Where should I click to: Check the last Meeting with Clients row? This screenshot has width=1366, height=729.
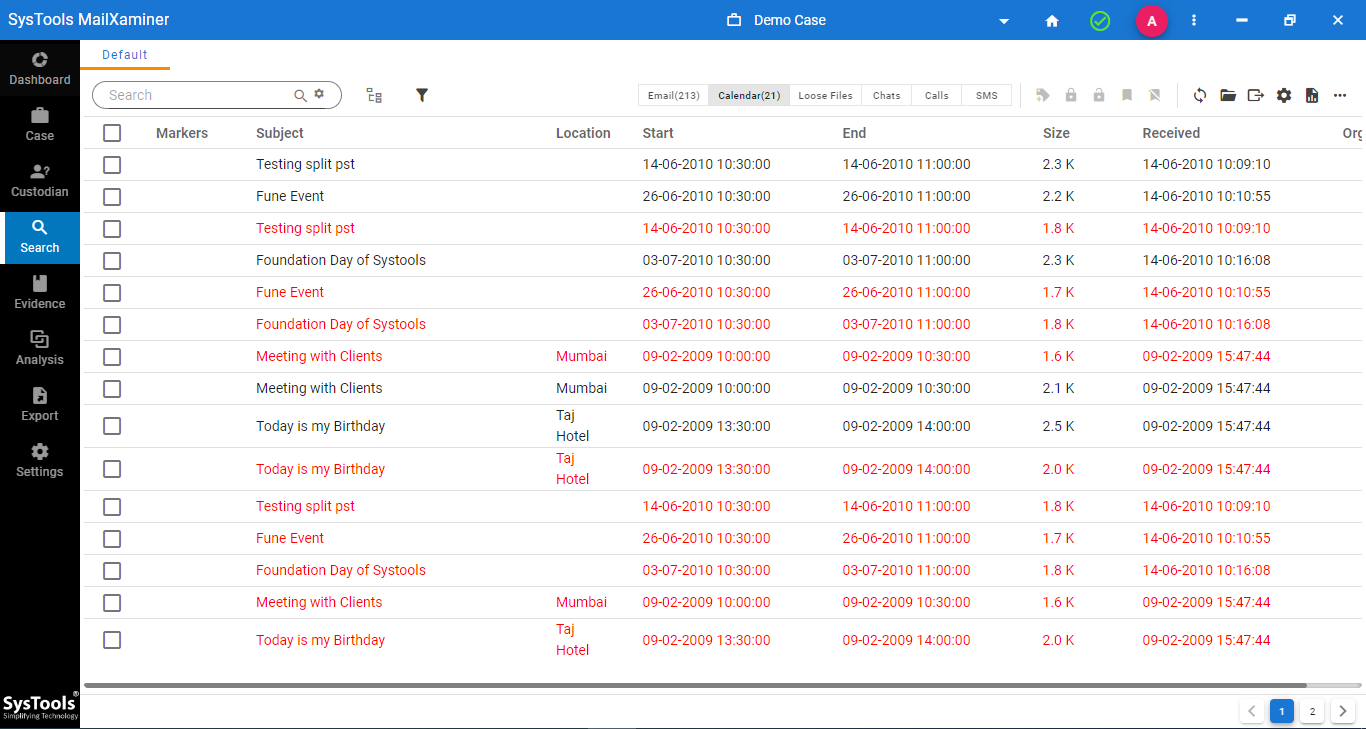point(112,603)
